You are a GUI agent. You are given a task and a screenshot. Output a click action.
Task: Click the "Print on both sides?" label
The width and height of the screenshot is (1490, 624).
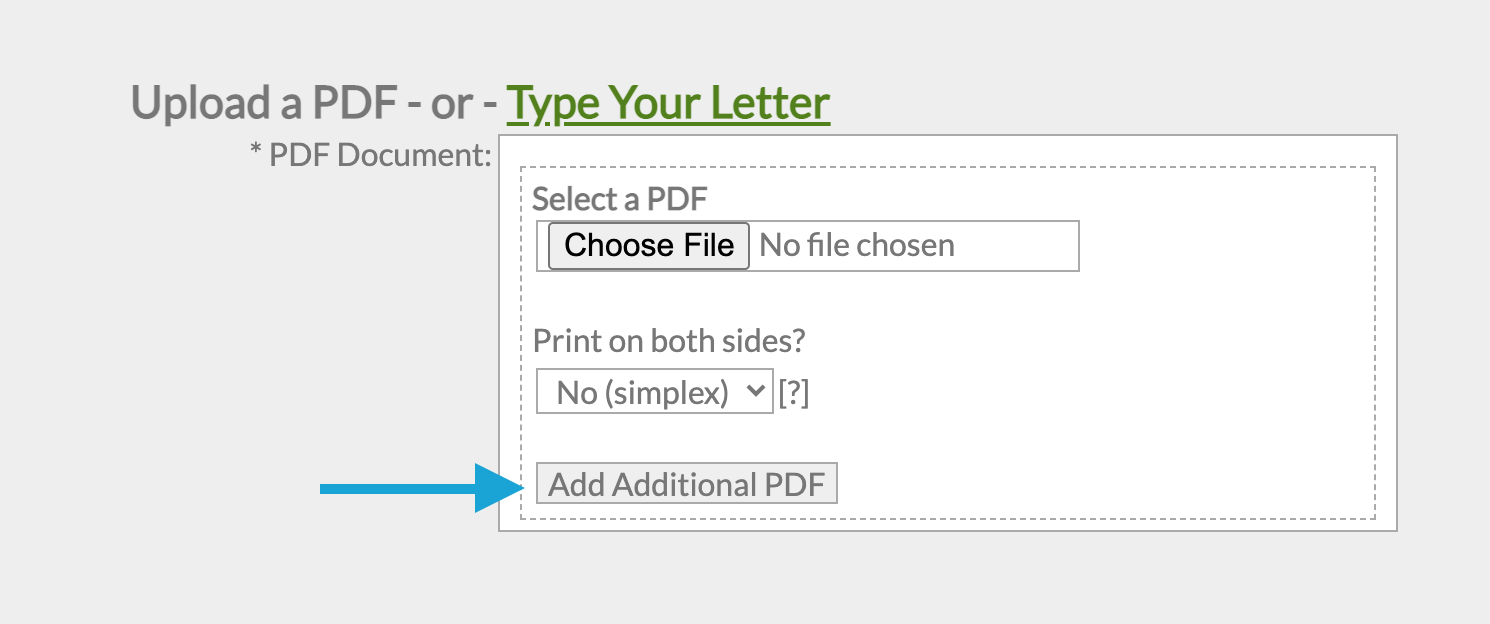(668, 341)
